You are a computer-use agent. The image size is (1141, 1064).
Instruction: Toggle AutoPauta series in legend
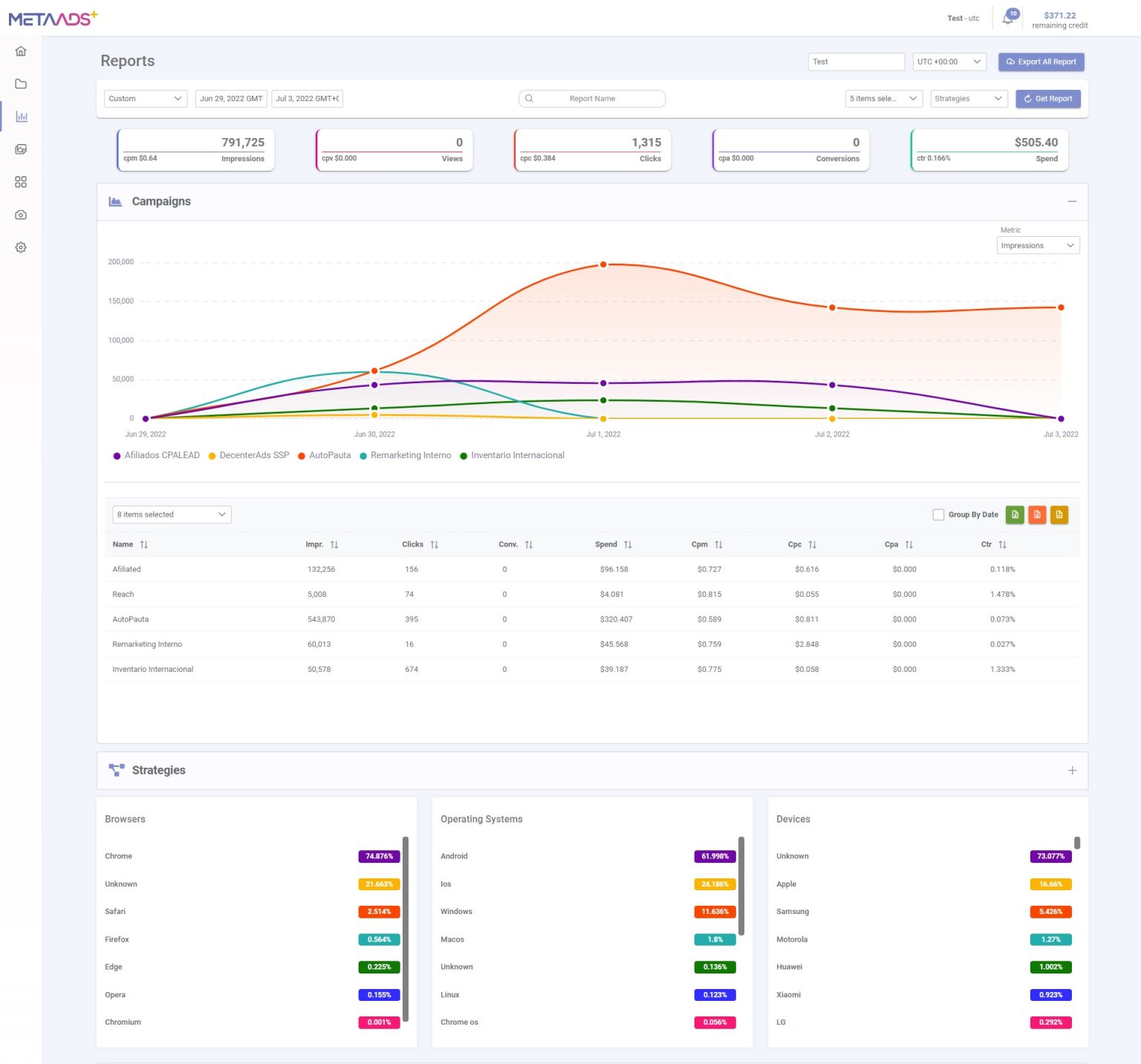point(324,456)
